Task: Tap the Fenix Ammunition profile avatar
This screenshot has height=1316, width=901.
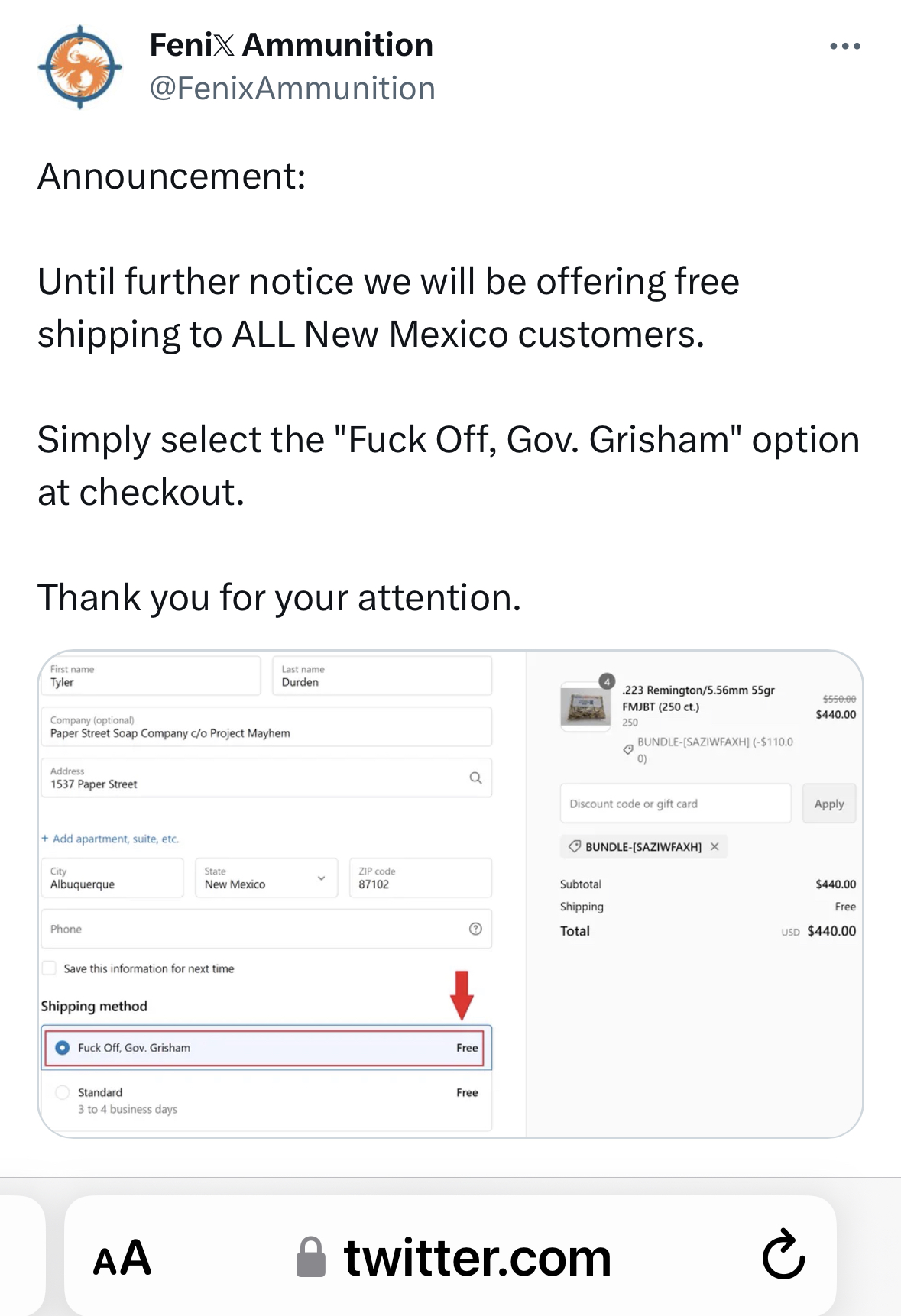Action: pyautogui.click(x=80, y=67)
